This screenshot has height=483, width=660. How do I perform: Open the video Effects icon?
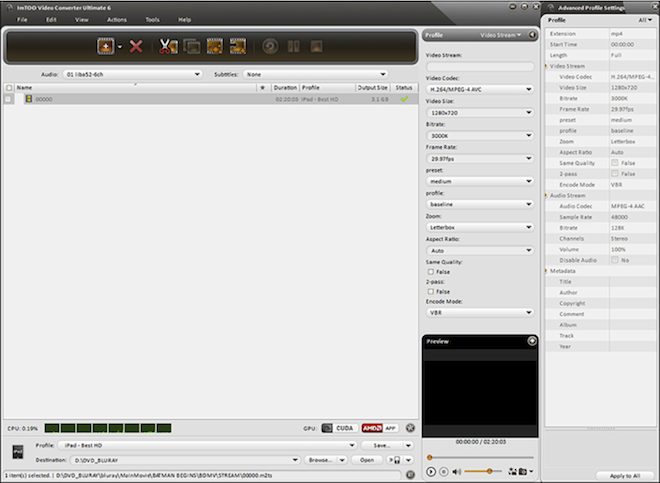[215, 46]
